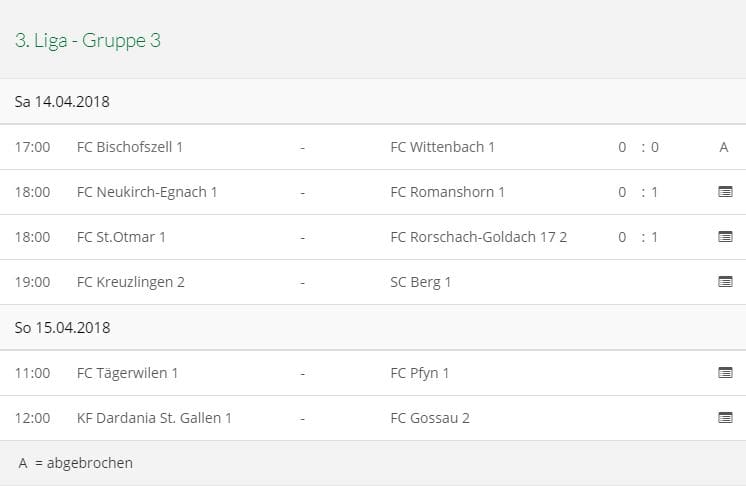Open SC Berg 1 team page
This screenshot has width=746, height=486.
(420, 282)
